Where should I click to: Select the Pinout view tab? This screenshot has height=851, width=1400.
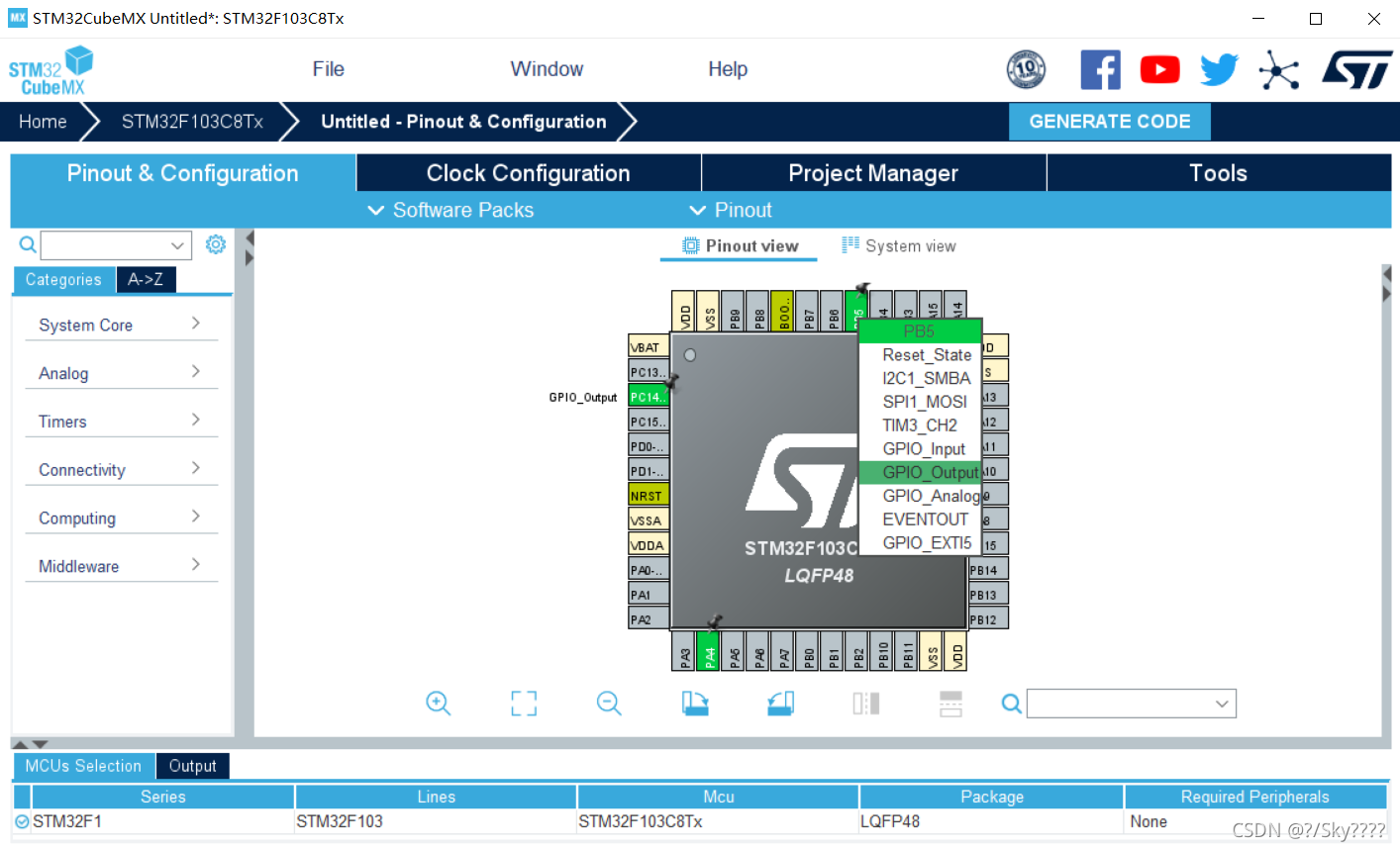coord(740,245)
